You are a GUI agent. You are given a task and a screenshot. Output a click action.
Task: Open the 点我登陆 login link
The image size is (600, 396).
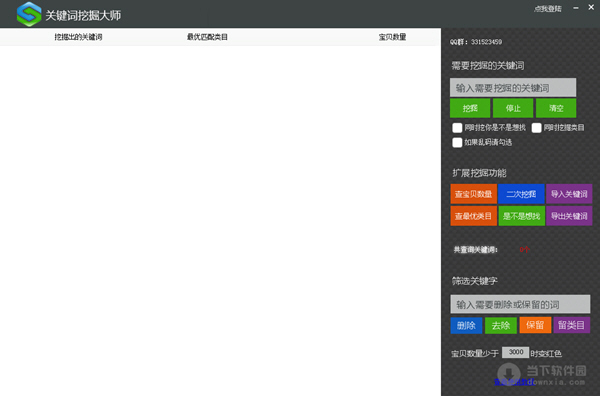pyautogui.click(x=548, y=9)
